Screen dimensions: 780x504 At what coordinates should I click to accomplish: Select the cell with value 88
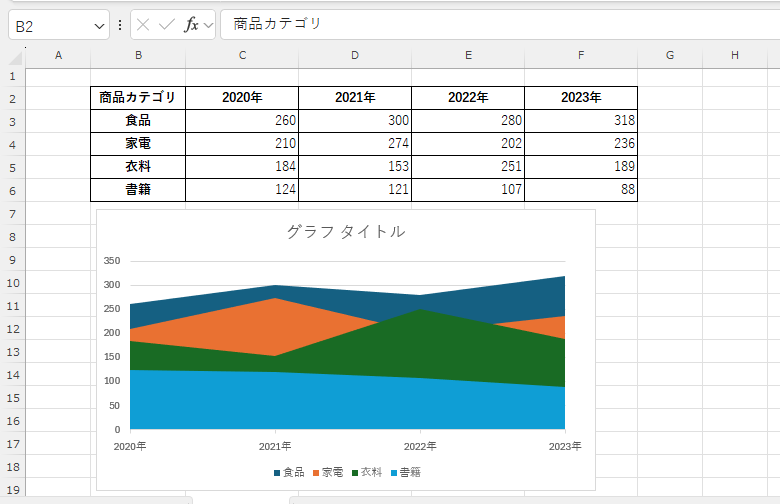click(581, 190)
